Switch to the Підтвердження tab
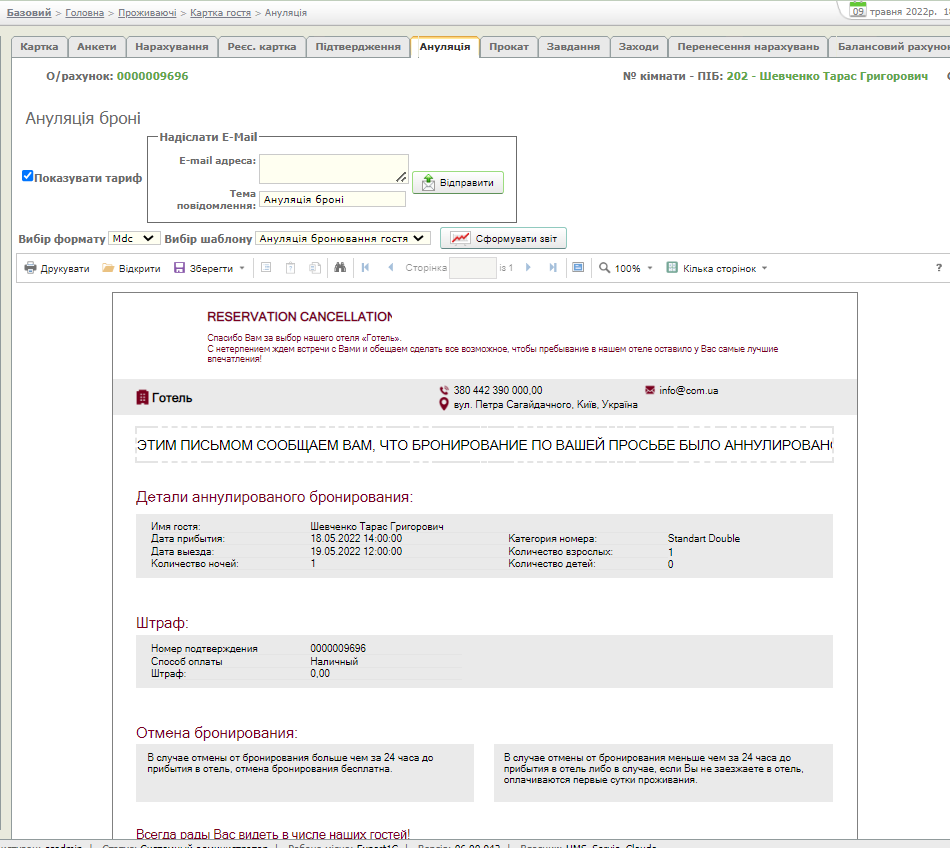The width and height of the screenshot is (950, 848). point(358,47)
